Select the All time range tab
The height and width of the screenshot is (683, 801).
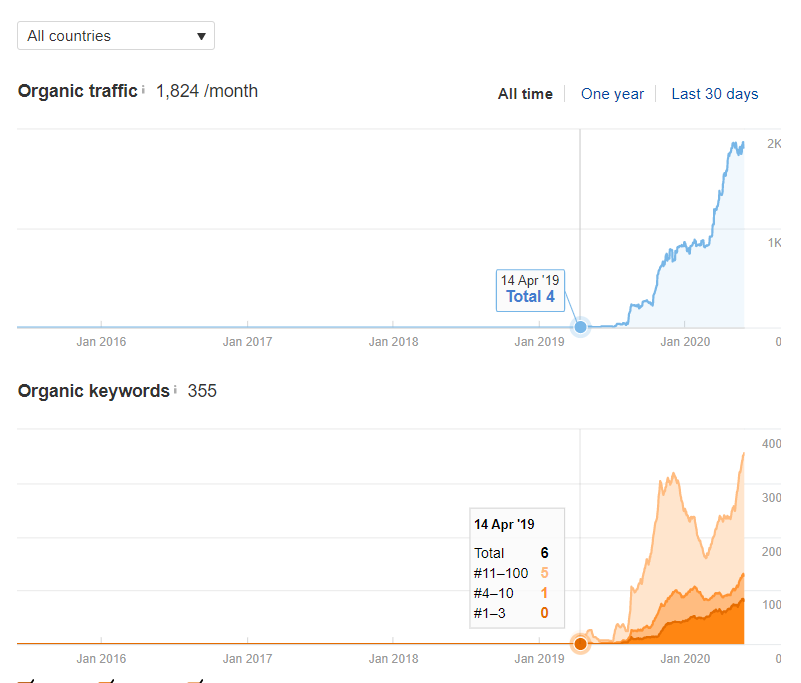525,94
